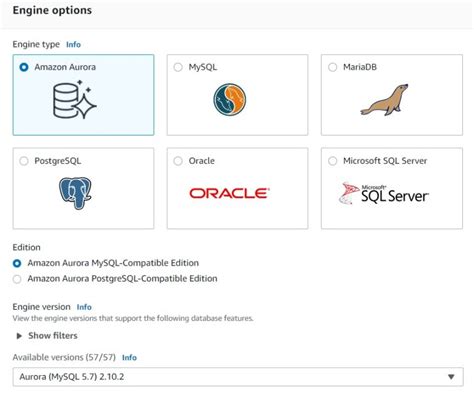Select the Amazon Aurora radio button

coord(24,67)
